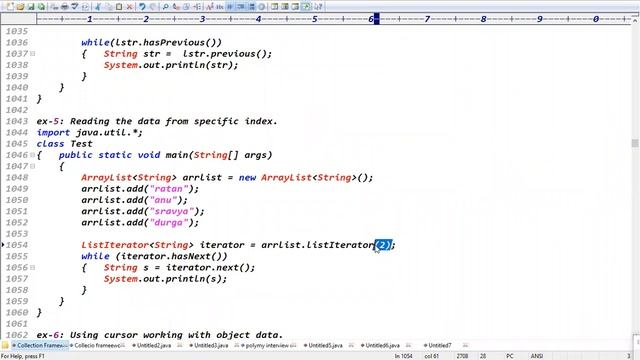The image size is (640, 360).
Task: Switch to the Collecio frameewc document tab
Action: [97, 345]
